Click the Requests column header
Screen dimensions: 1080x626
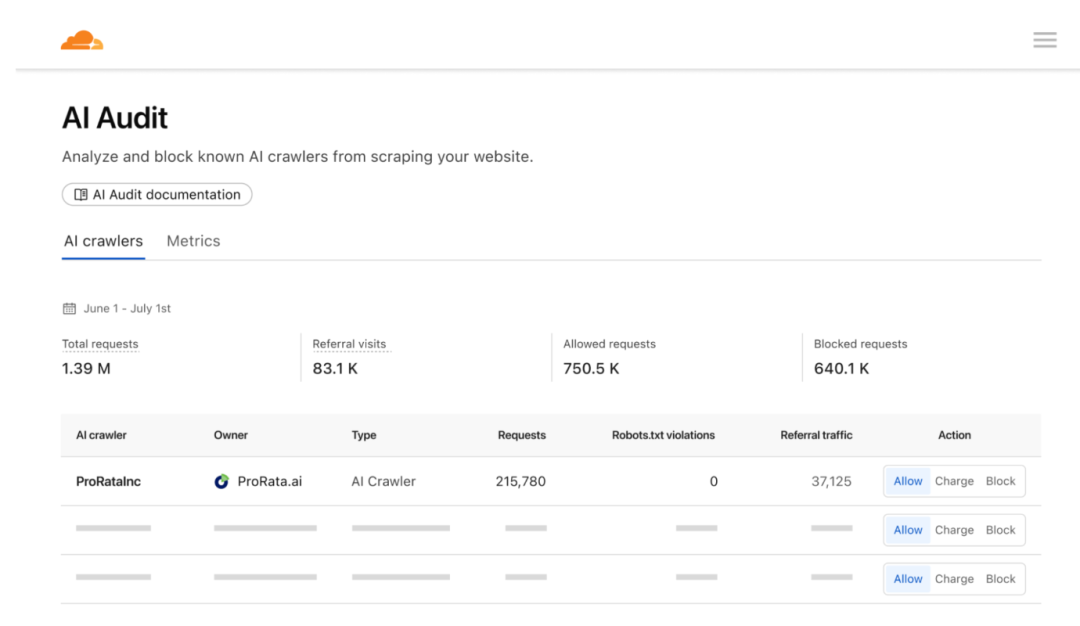(521, 435)
